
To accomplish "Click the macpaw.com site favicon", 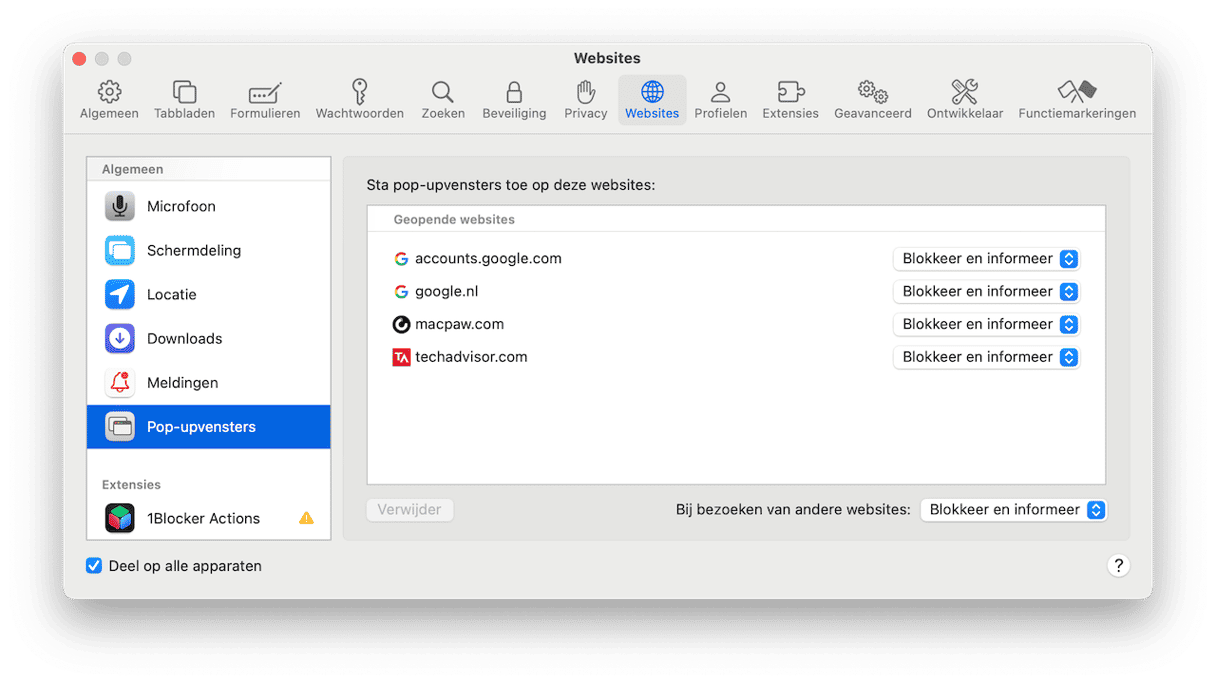I will pos(401,324).
